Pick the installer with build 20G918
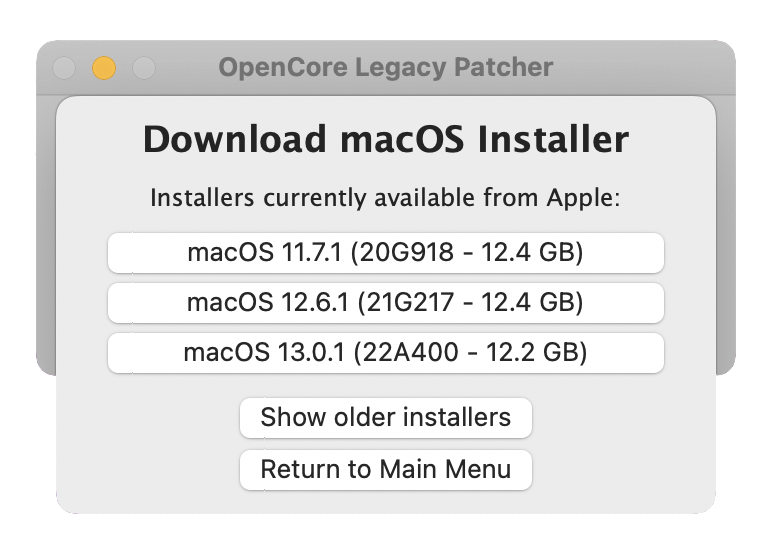The image size is (762, 542). tap(385, 253)
